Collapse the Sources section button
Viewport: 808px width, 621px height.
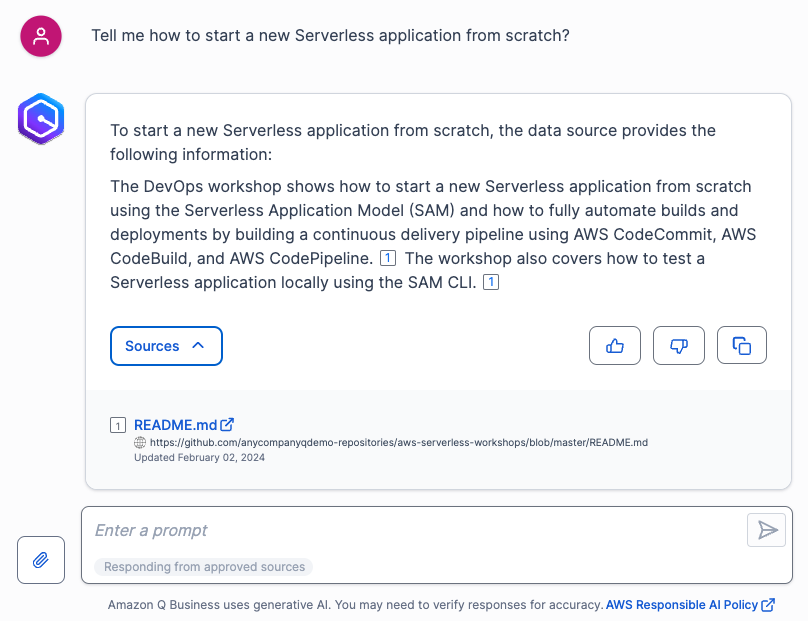tap(166, 346)
